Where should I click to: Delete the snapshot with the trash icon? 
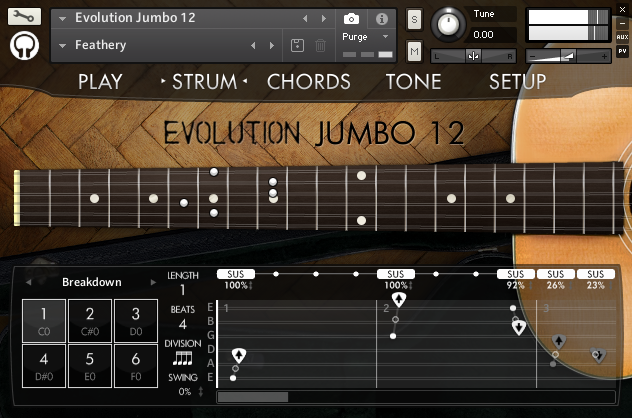[x=320, y=45]
